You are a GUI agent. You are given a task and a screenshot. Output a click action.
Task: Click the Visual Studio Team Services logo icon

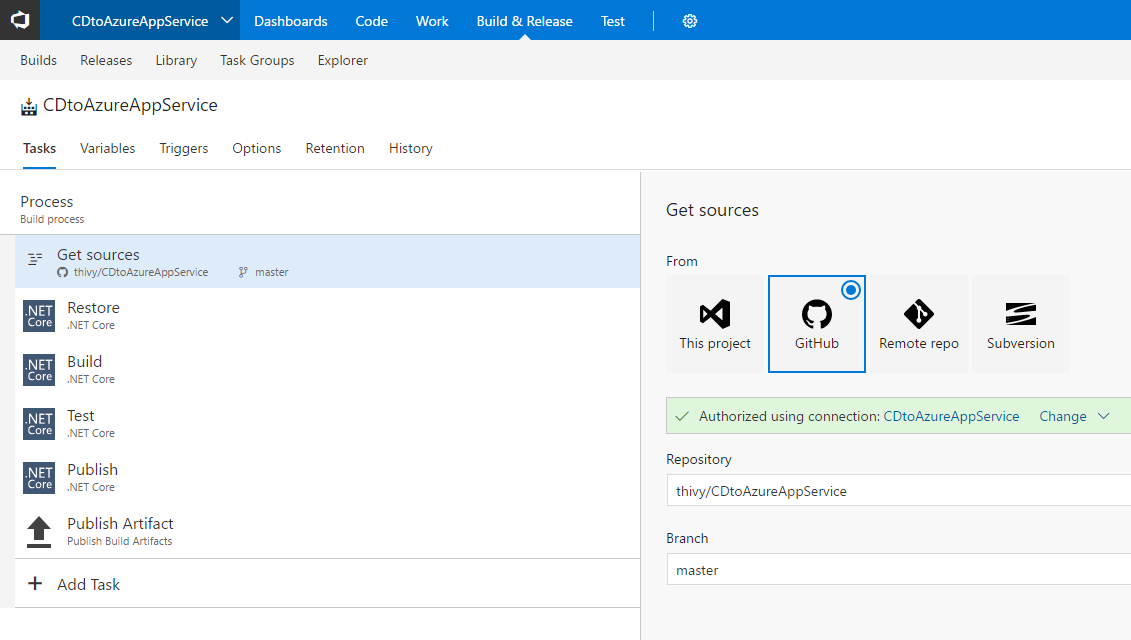[x=20, y=20]
